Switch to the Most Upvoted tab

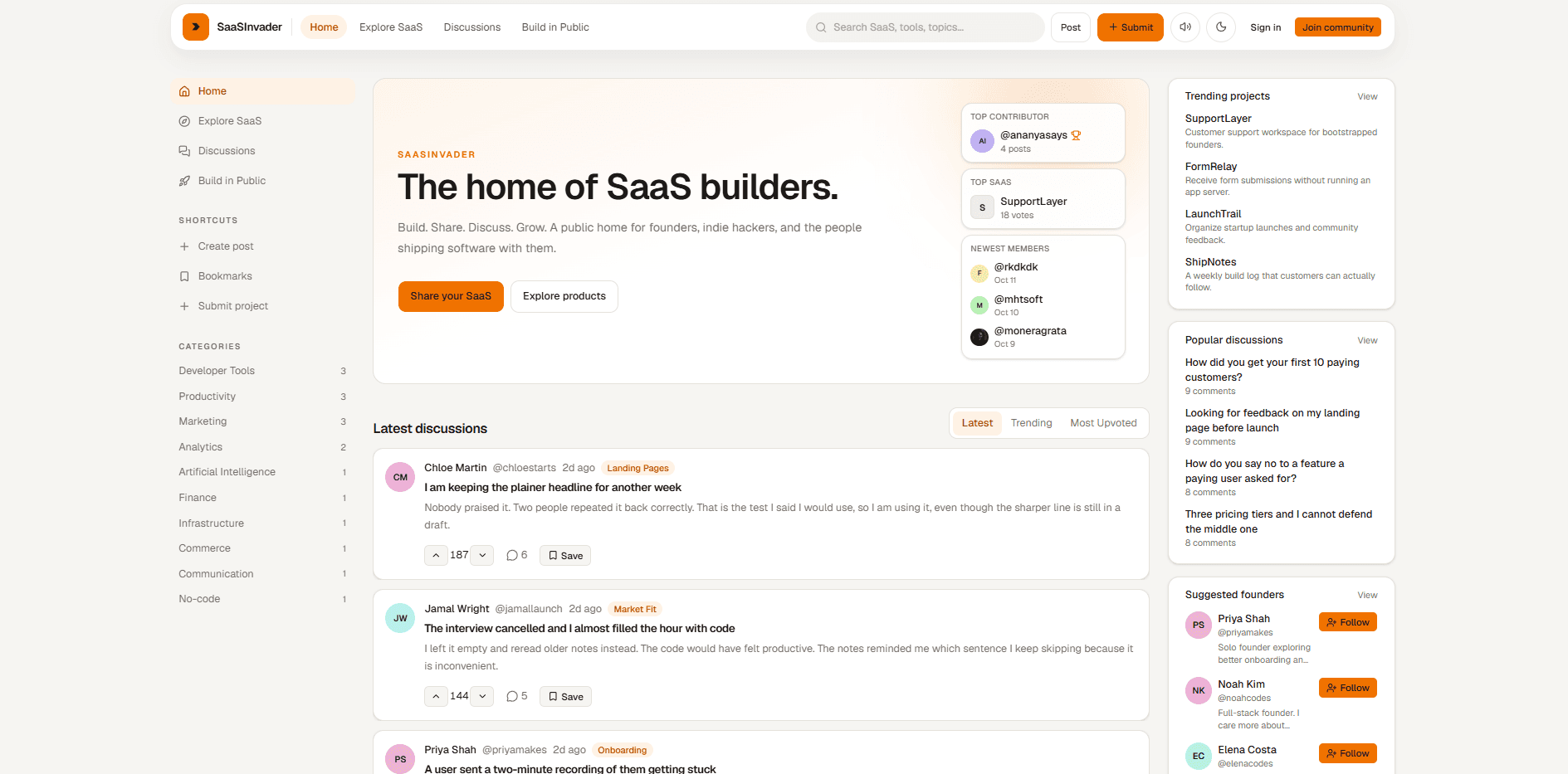pos(1103,423)
